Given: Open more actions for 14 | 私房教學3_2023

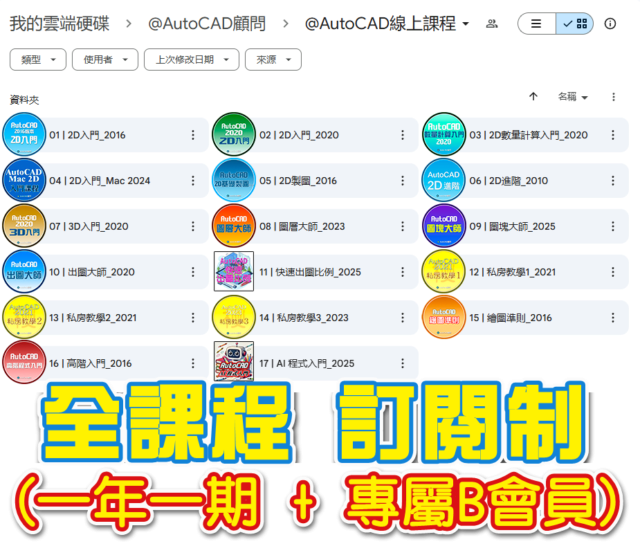Looking at the screenshot, I should 403,318.
